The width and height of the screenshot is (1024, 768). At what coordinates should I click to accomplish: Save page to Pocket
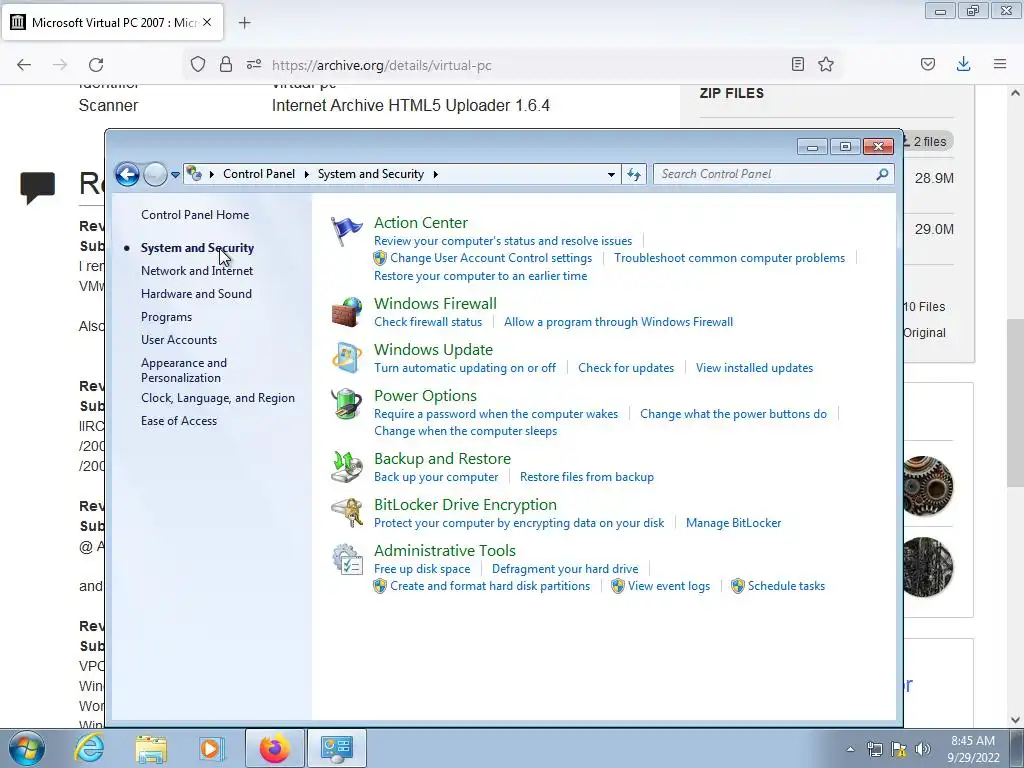tap(928, 64)
